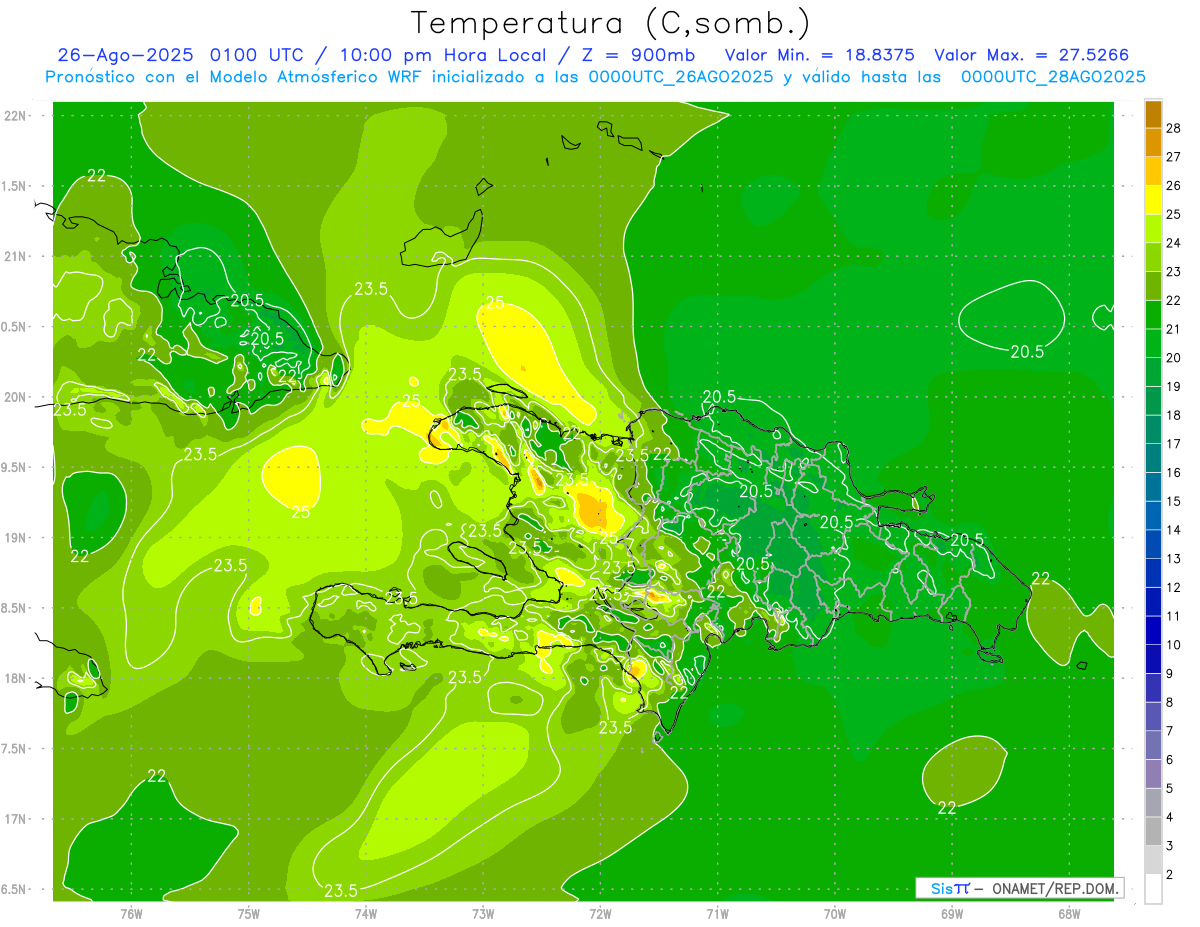Click the "SisTT – ONAMET/REP.DOM." credit box
Viewport: 1200px width, 927px height.
tap(1020, 888)
